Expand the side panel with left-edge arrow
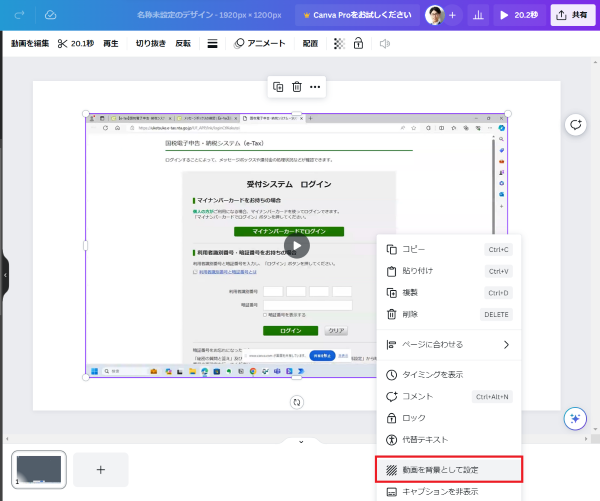This screenshot has width=600, height=501. click(x=5, y=275)
